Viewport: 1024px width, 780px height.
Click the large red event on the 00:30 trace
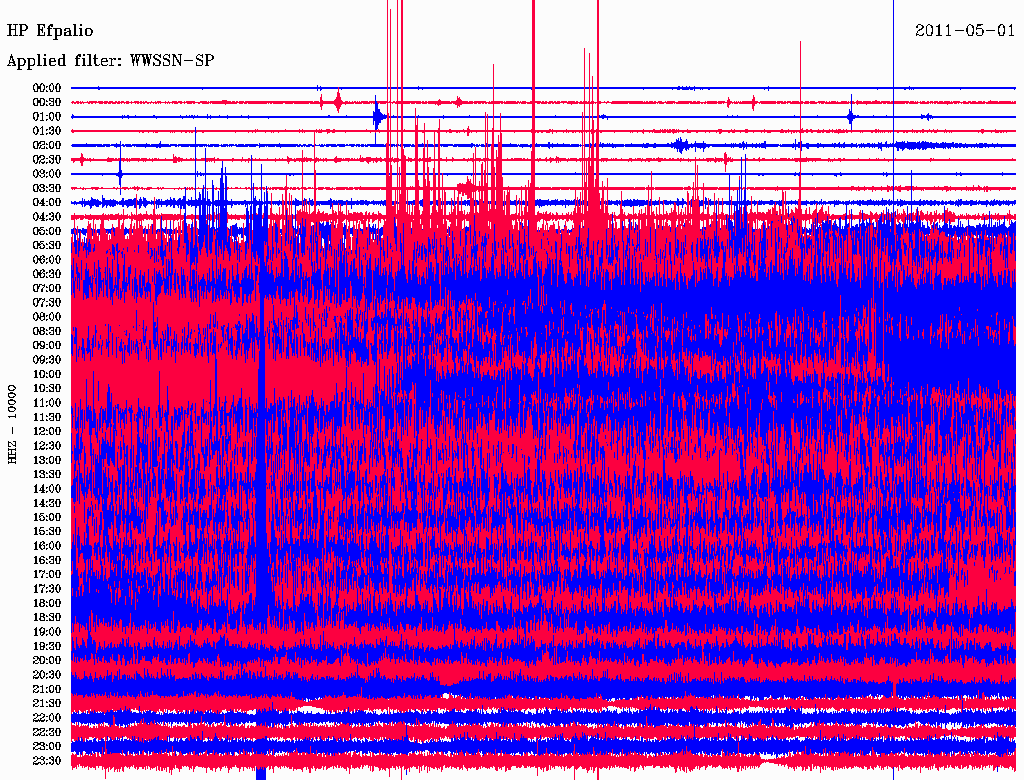click(338, 102)
